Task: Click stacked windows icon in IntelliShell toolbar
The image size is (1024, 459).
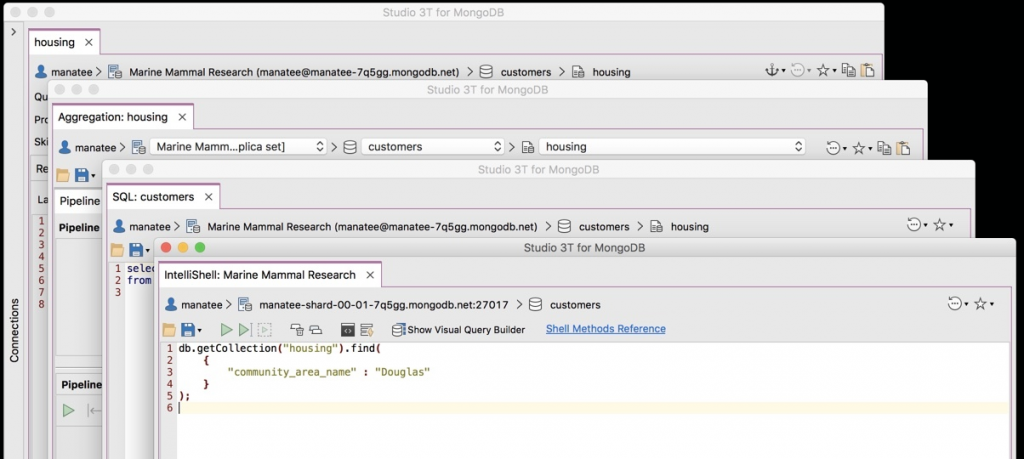Action: [x=315, y=330]
